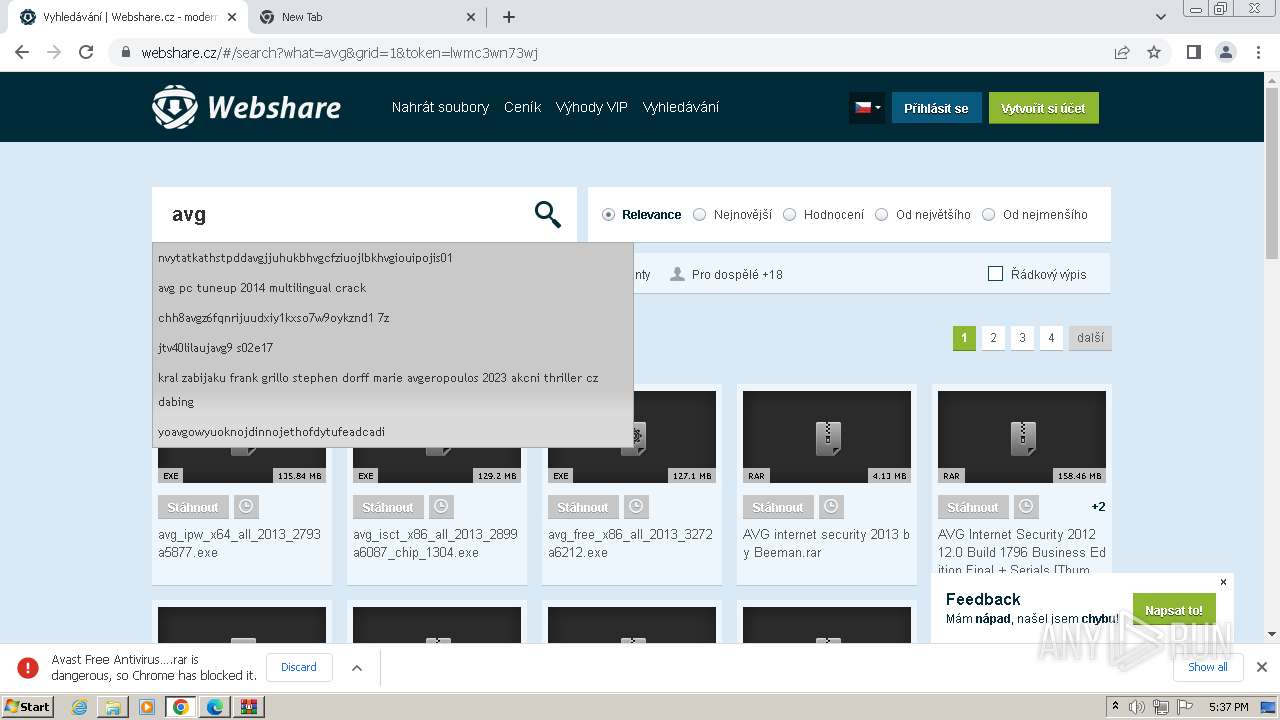Image resolution: width=1280 pixels, height=720 pixels.
Task: Open Chrome side panel icon
Action: [x=1193, y=53]
